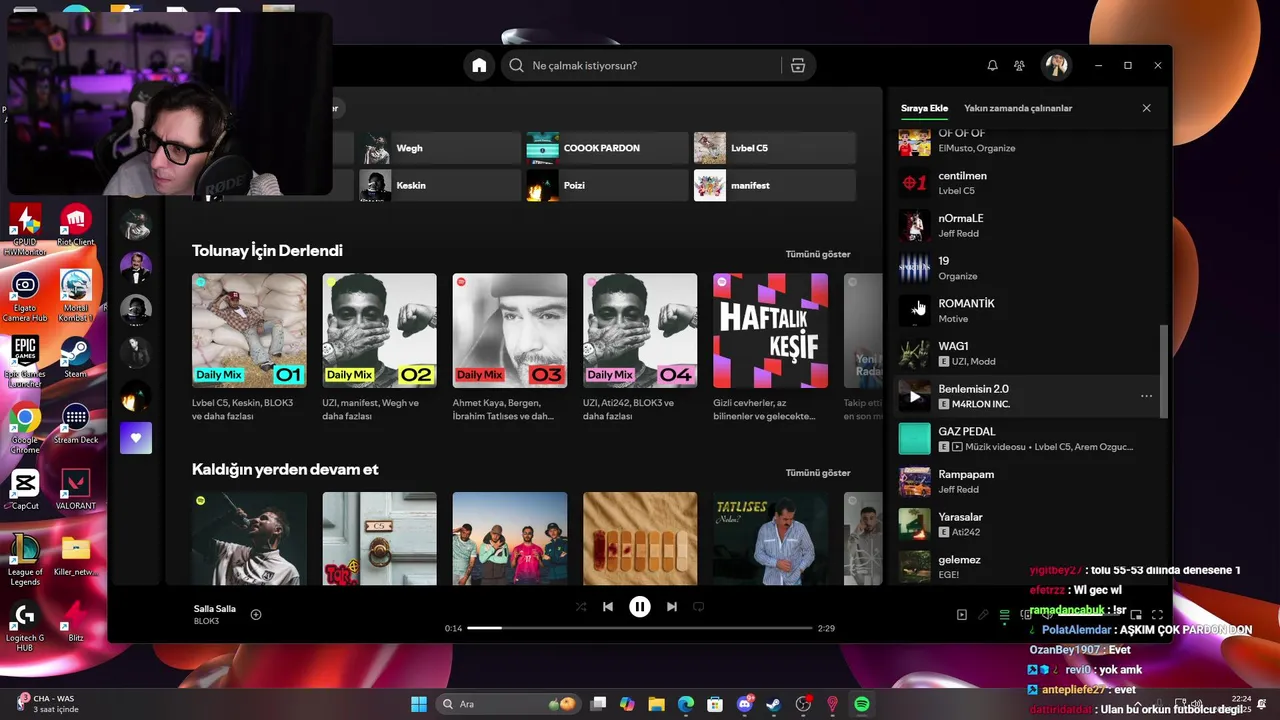Enter full screen player
Screen dimensions: 1280x720
pos(1157,615)
